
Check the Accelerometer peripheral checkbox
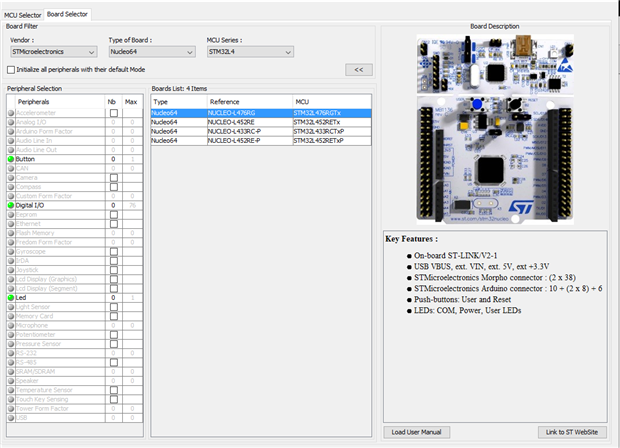click(114, 112)
